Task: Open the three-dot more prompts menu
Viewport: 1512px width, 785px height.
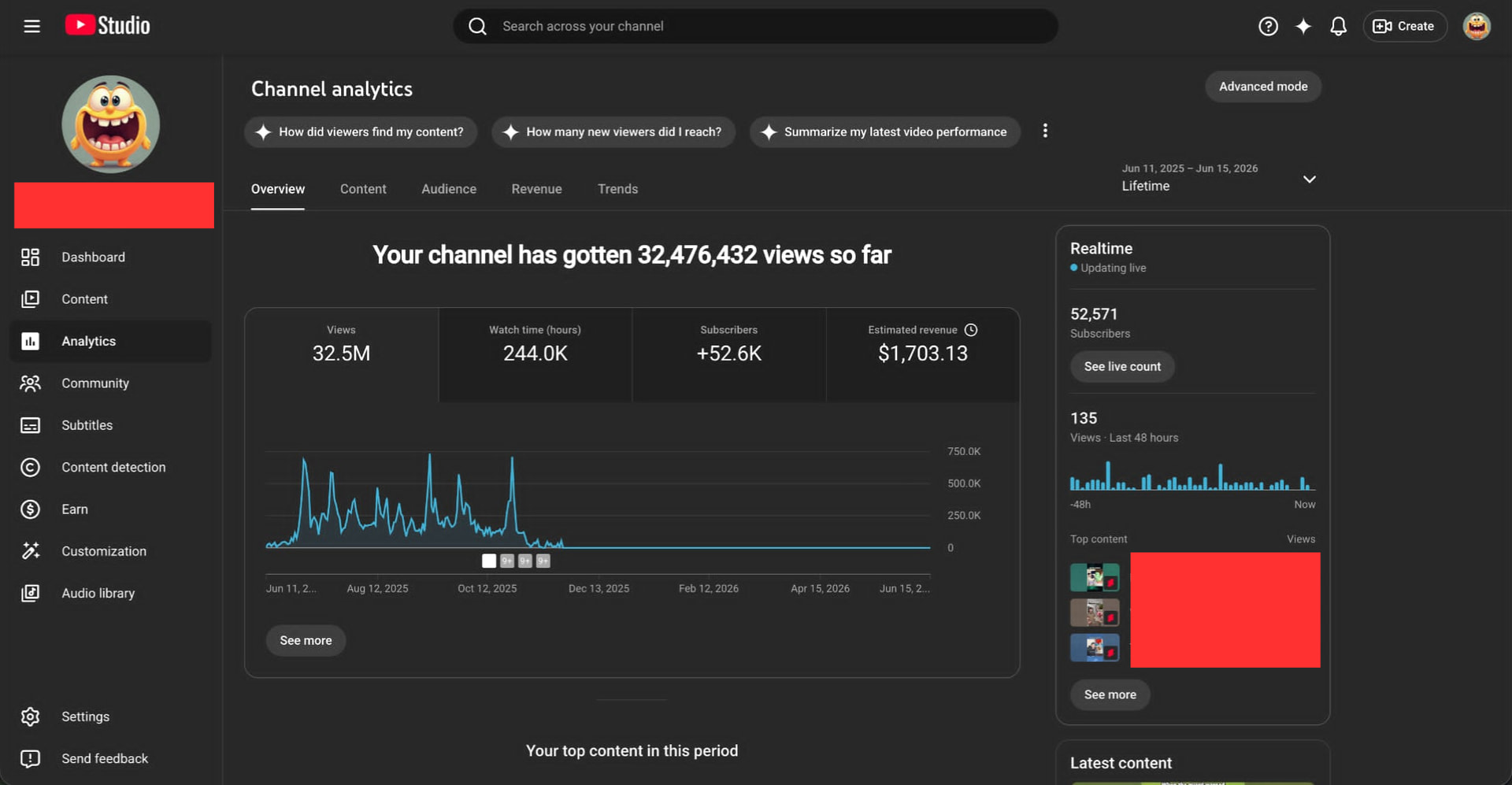Action: pyautogui.click(x=1045, y=131)
